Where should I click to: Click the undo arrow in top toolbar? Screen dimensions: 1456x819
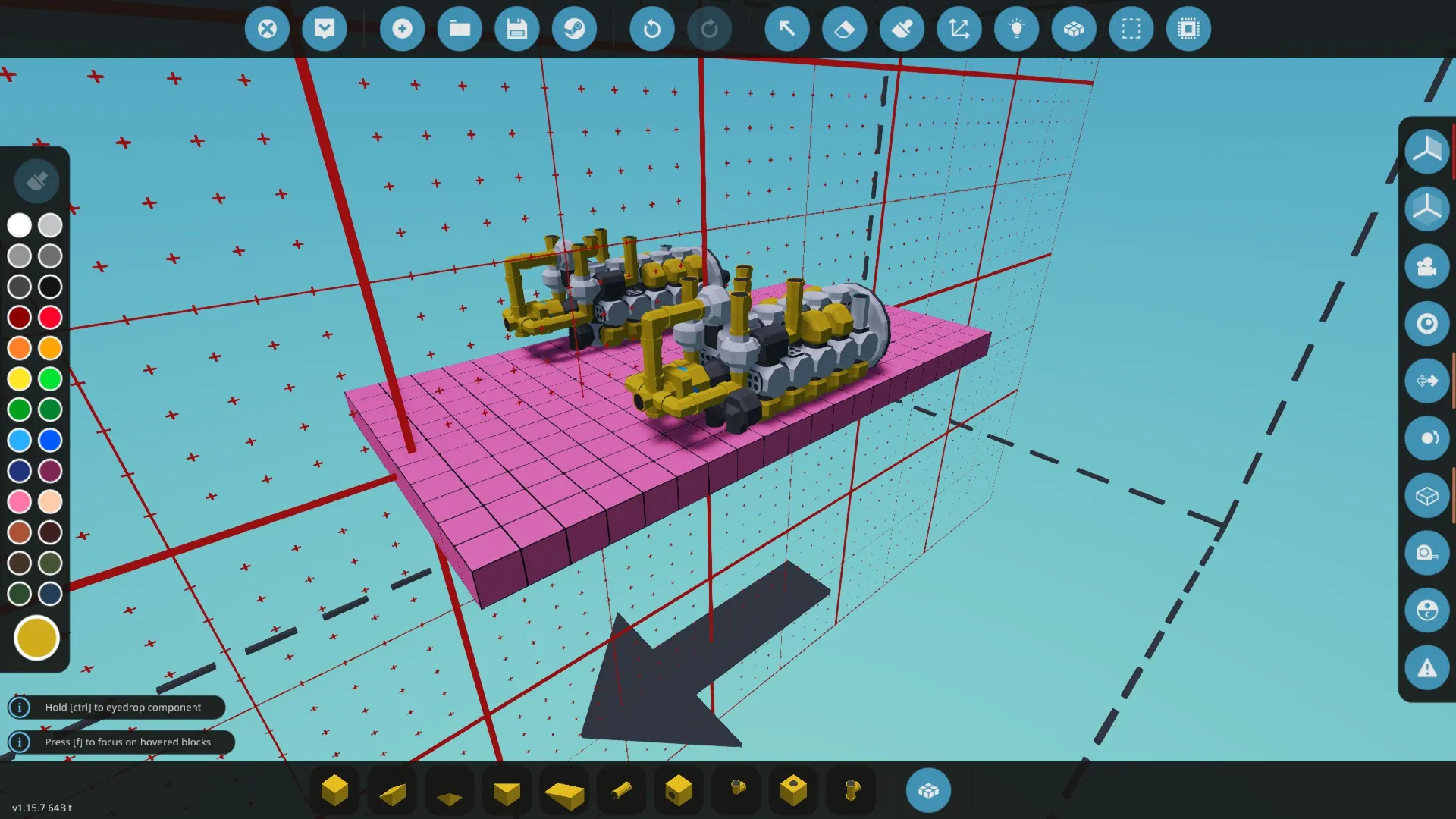[x=651, y=29]
